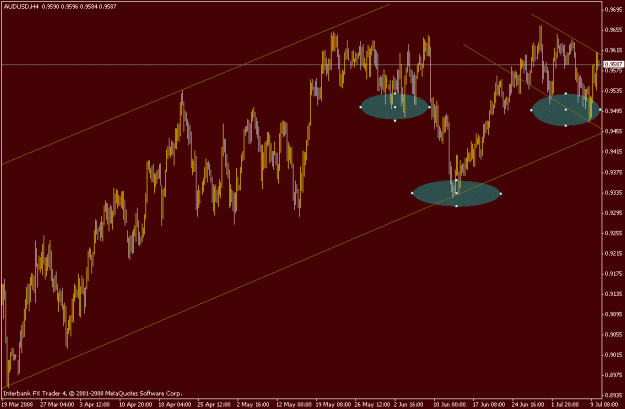Click the 0.9655 price scale label

pos(614,30)
